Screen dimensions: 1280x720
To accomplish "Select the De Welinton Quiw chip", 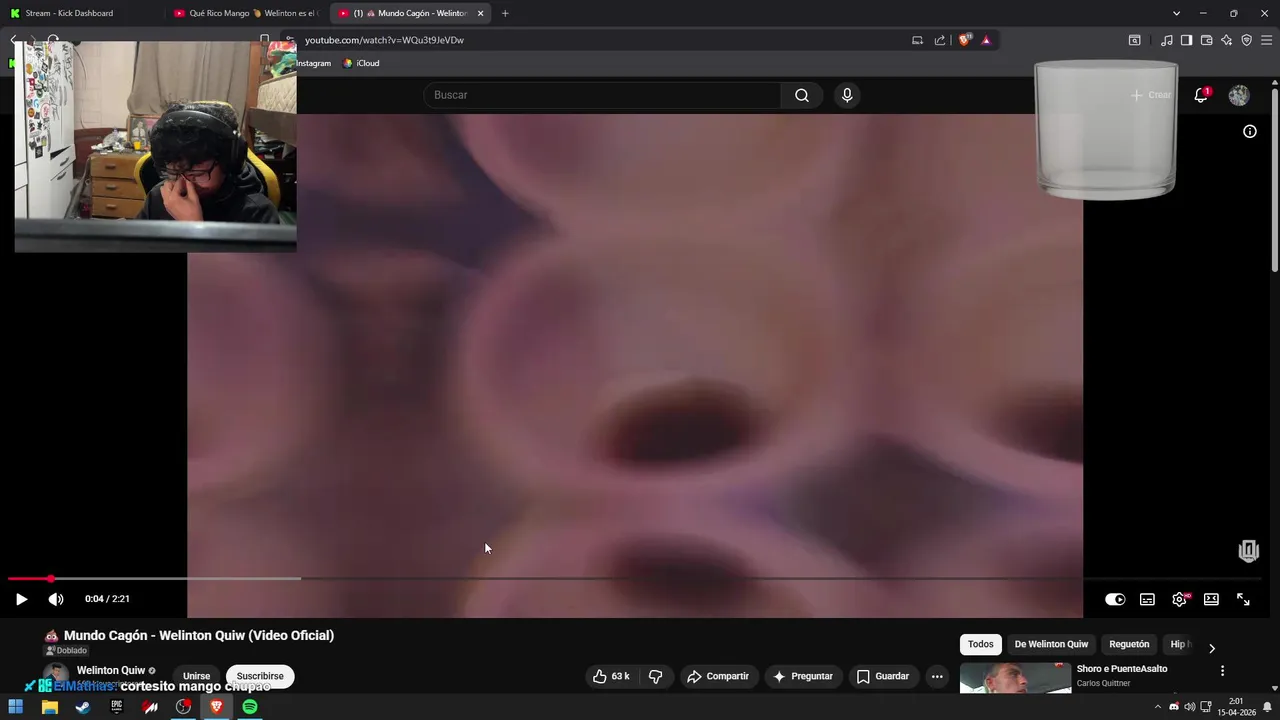I will point(1051,644).
